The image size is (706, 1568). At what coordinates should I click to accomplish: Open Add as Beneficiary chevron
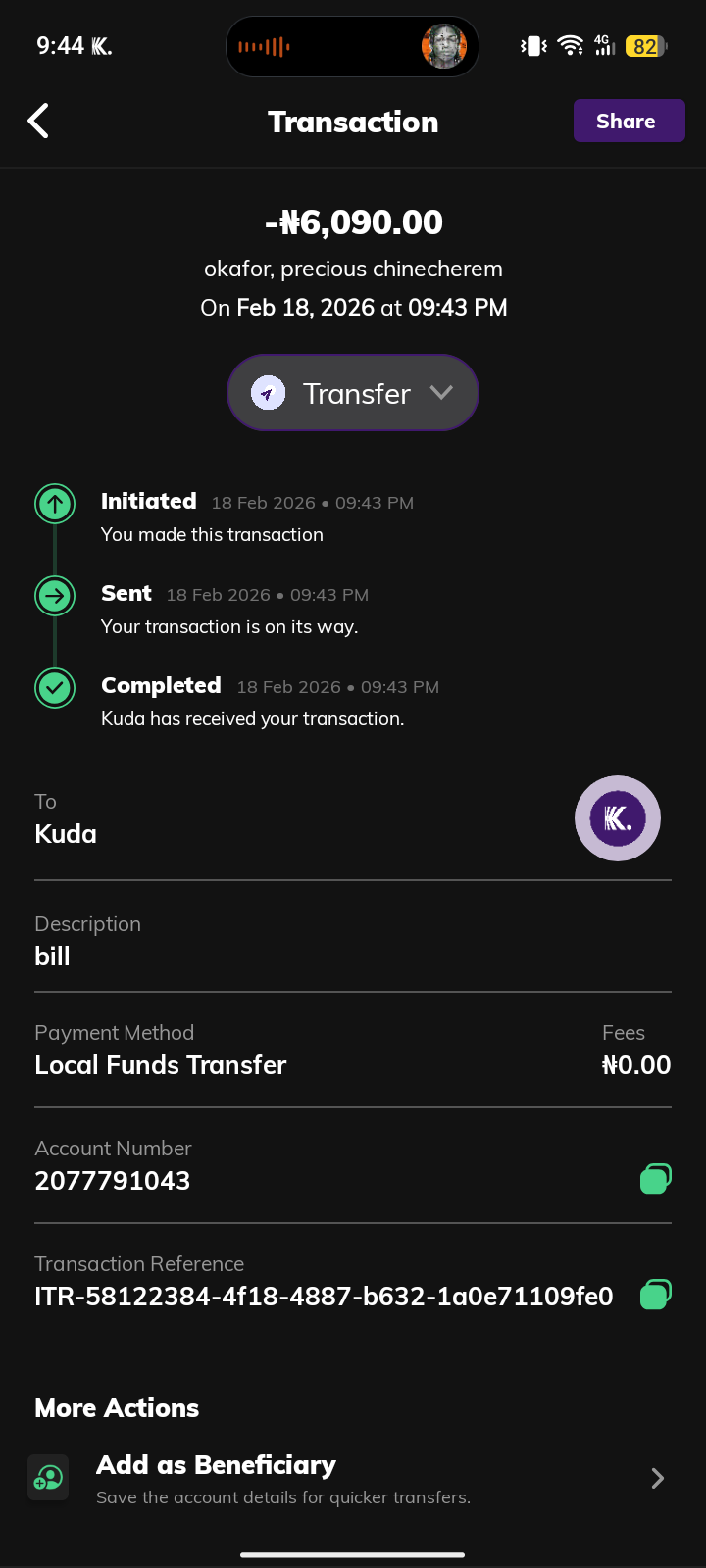tap(658, 1479)
